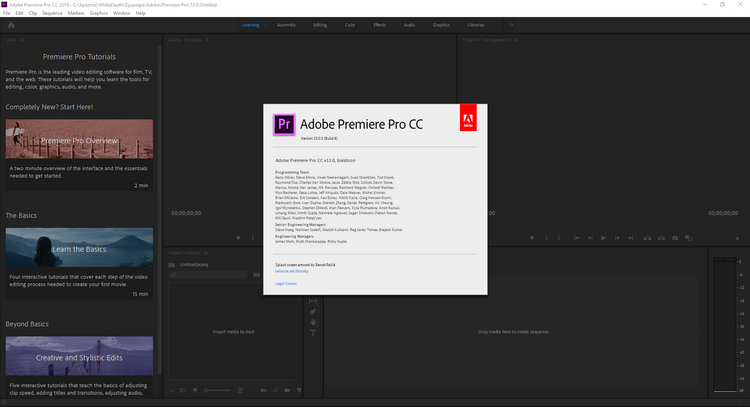Open the Behance link in About dialog

point(291,271)
